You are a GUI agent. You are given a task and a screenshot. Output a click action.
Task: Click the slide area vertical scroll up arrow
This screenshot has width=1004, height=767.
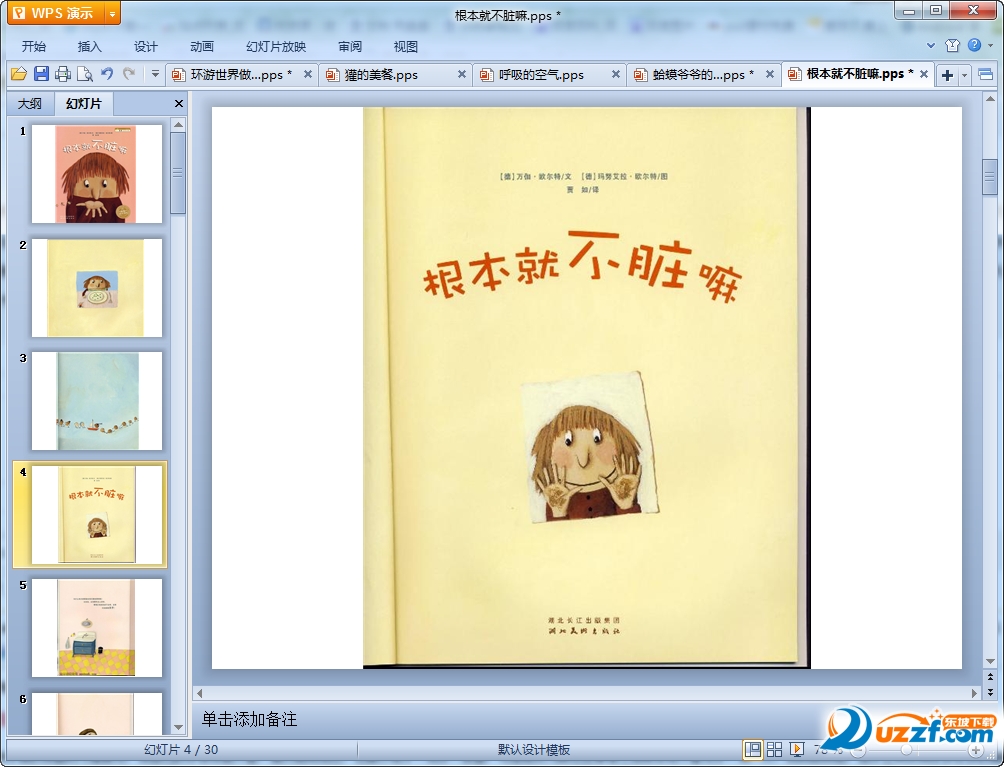point(990,99)
